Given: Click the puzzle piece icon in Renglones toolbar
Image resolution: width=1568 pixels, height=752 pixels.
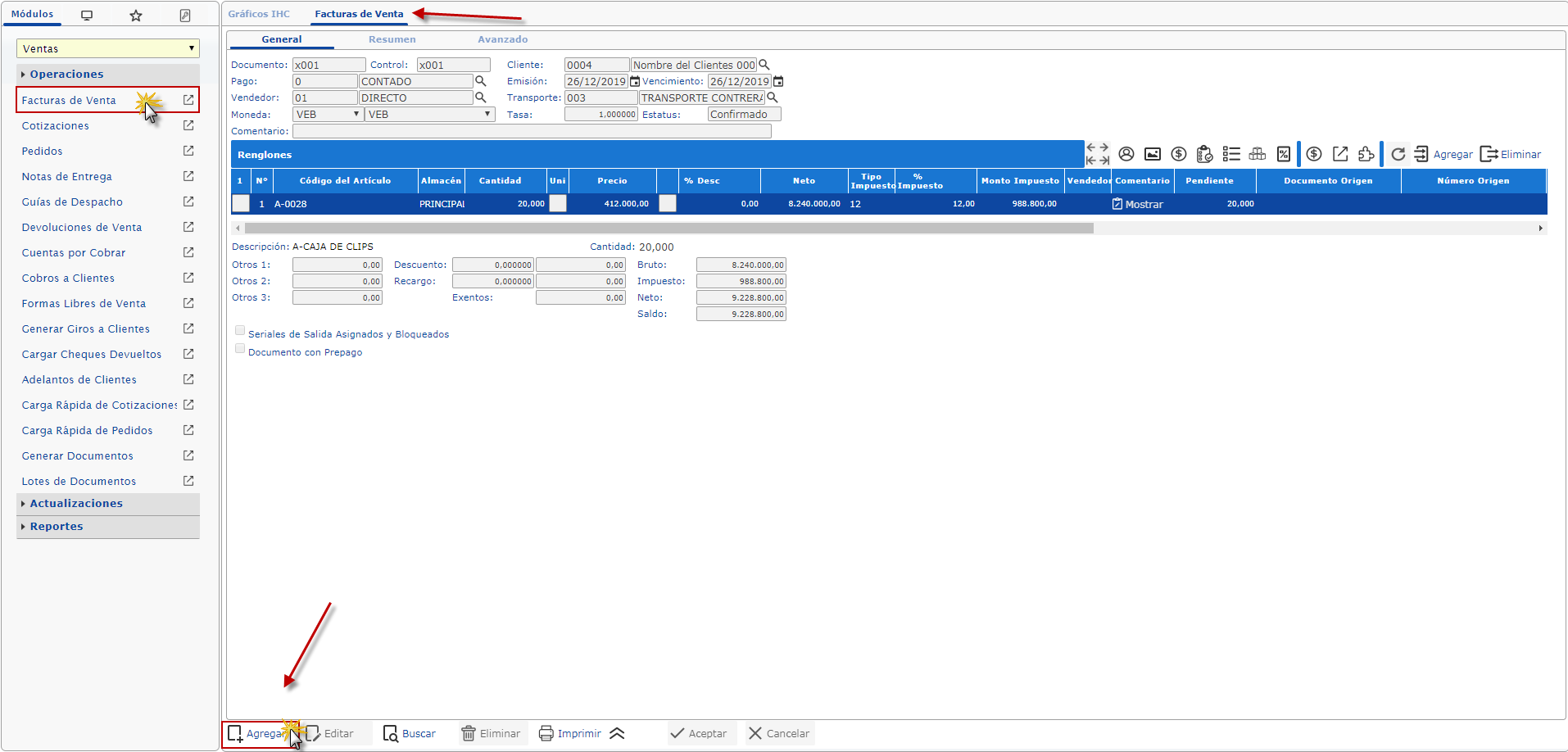Looking at the screenshot, I should tap(1366, 154).
